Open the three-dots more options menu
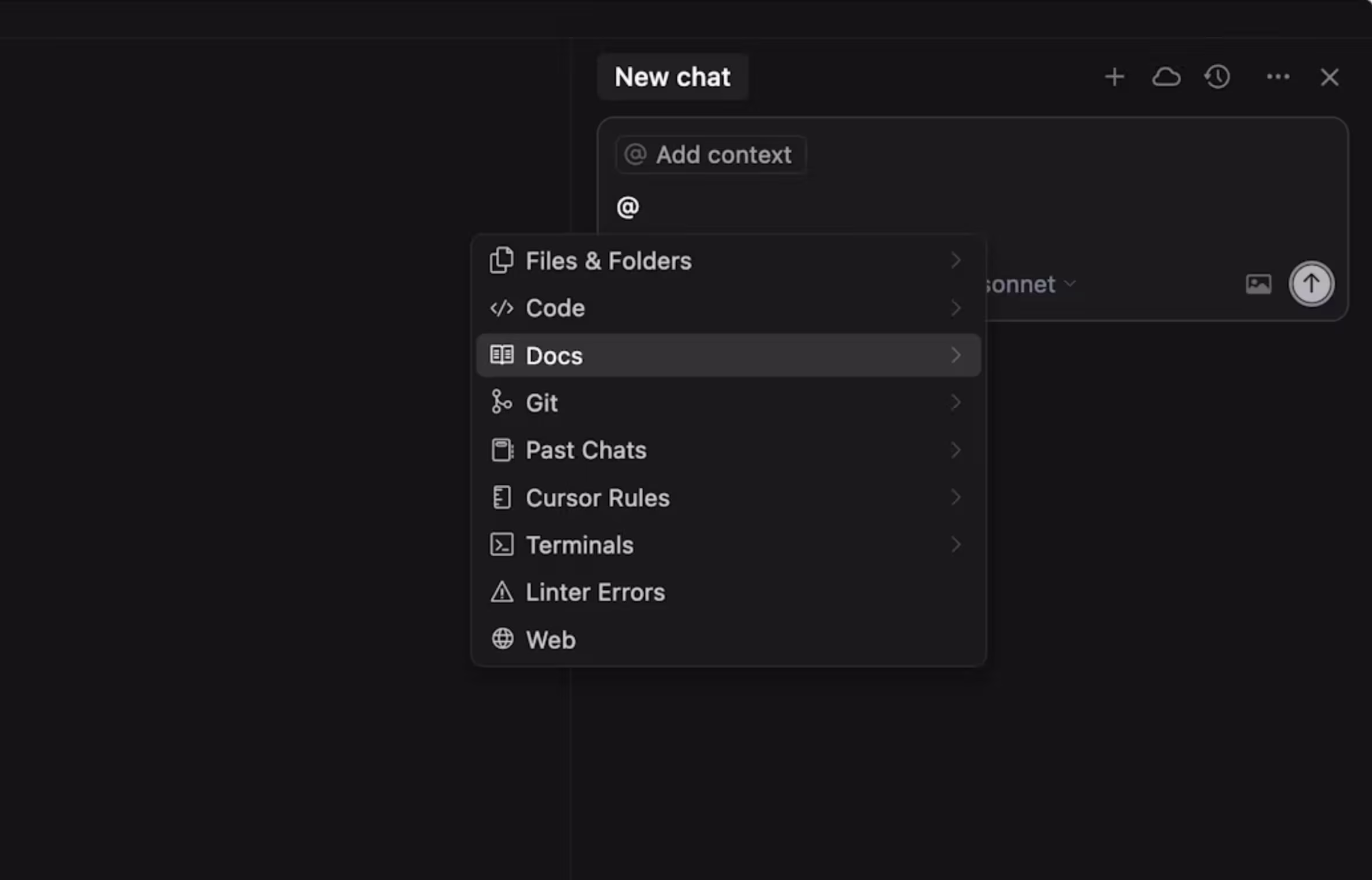Viewport: 1372px width, 880px height. click(1278, 77)
